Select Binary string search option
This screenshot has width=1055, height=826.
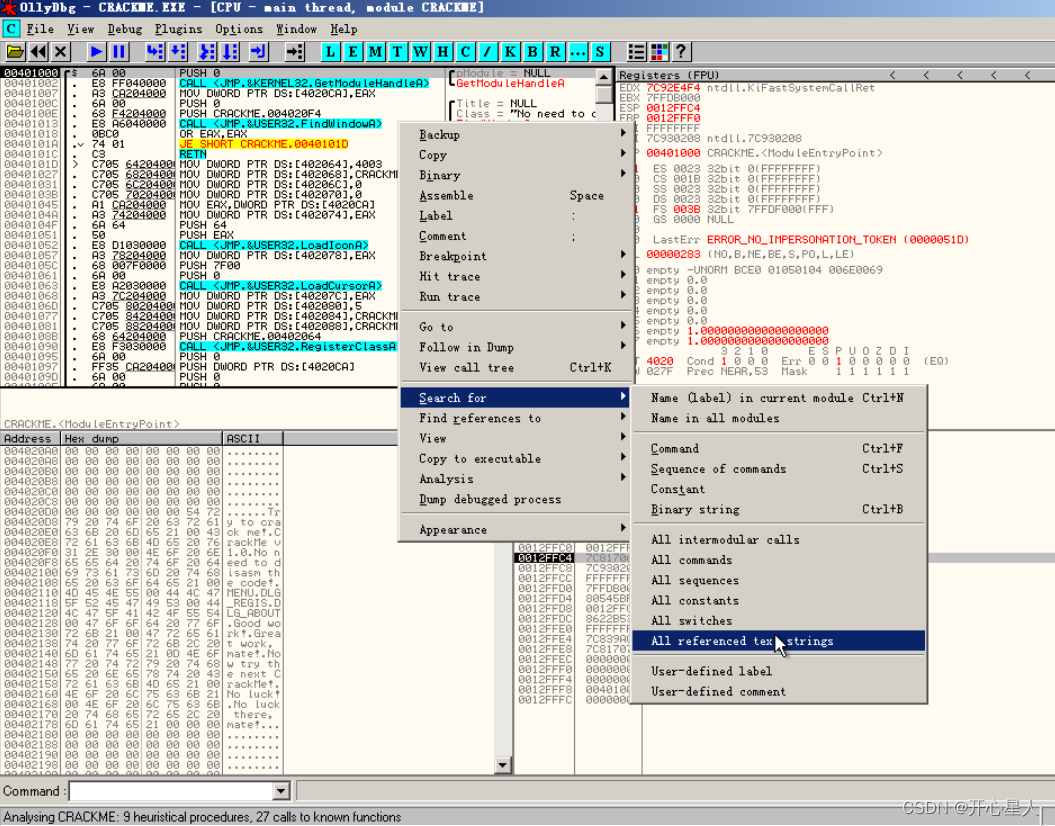pyautogui.click(x=778, y=509)
